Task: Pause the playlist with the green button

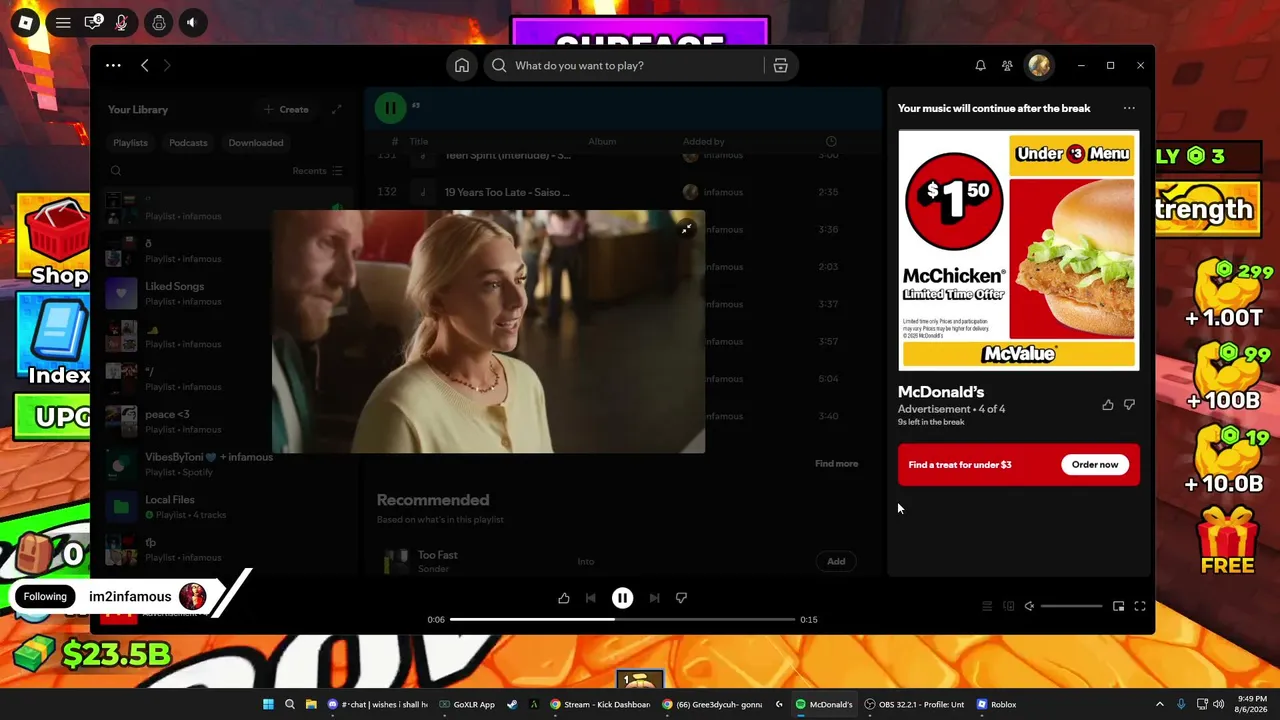Action: click(391, 107)
